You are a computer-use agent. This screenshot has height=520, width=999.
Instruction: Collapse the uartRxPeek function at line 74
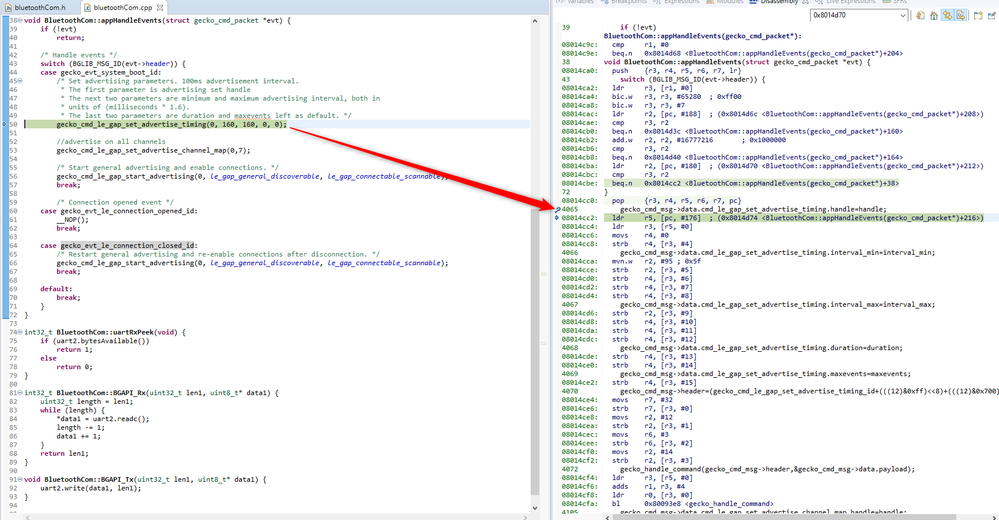point(20,332)
